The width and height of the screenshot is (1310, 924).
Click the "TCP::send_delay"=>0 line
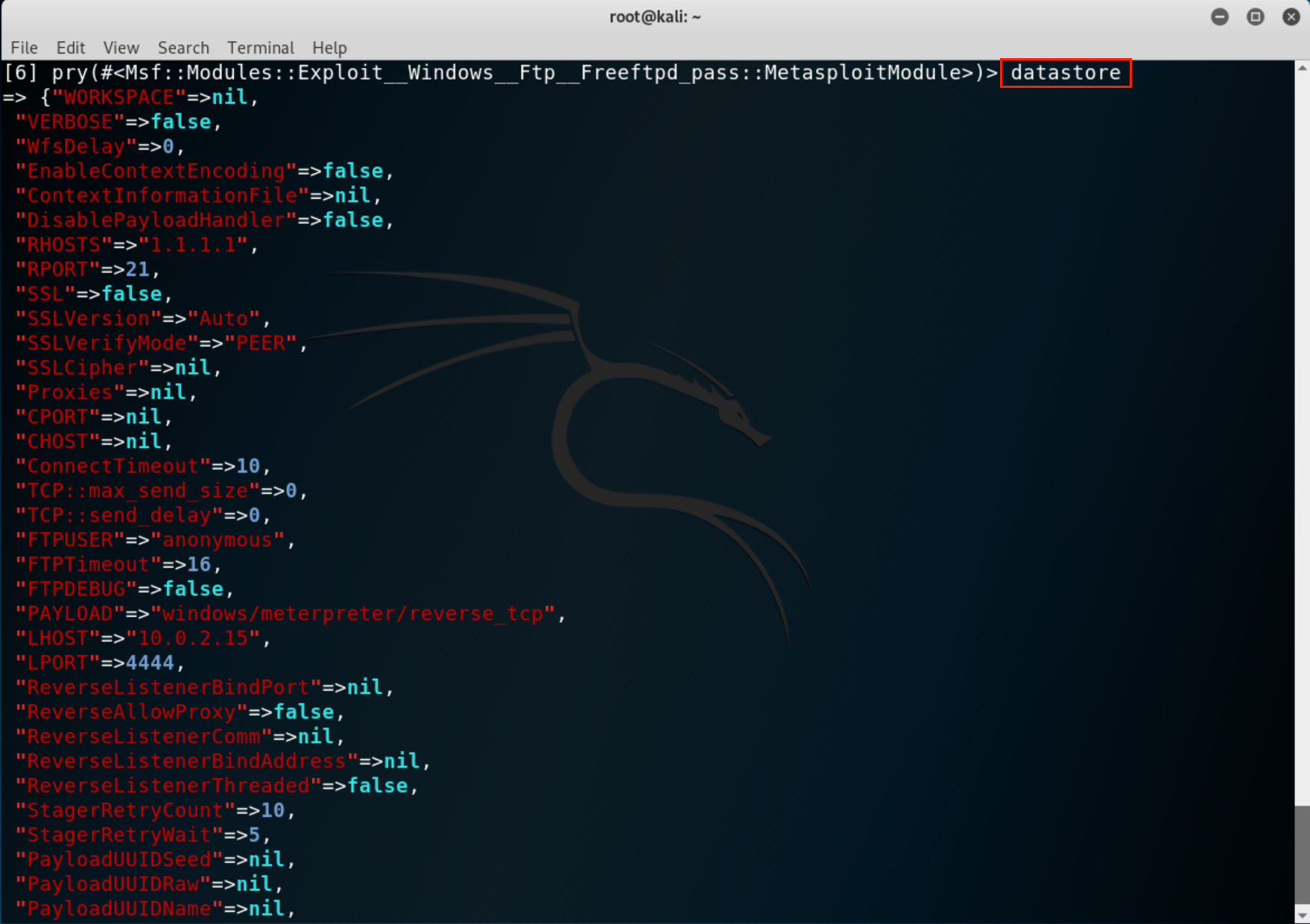click(x=143, y=515)
